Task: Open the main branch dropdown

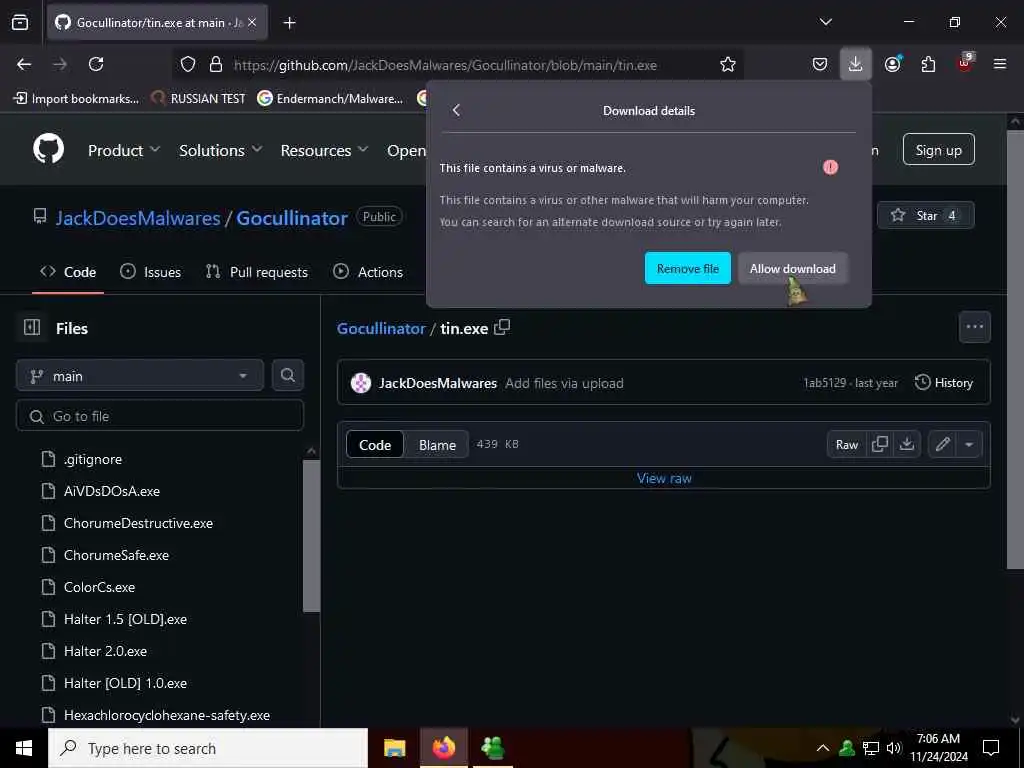Action: 140,376
